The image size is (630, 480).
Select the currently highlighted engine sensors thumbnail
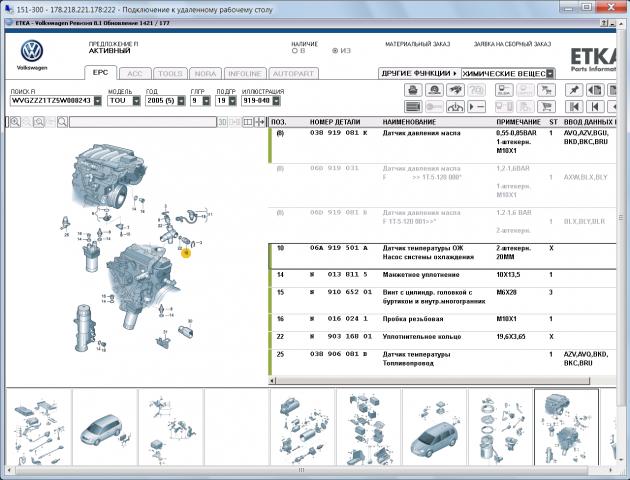(566, 427)
